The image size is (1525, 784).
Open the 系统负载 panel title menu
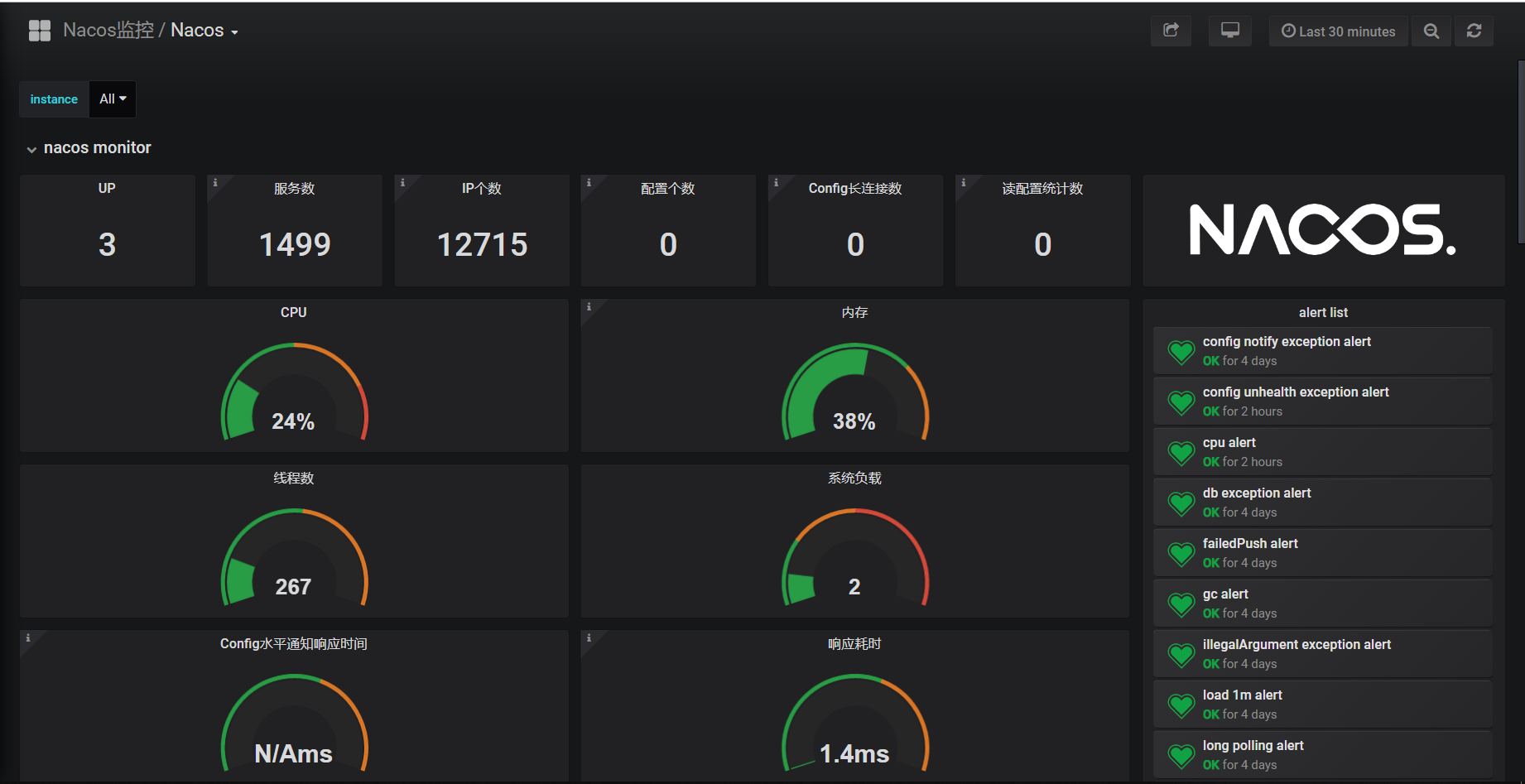coord(854,478)
